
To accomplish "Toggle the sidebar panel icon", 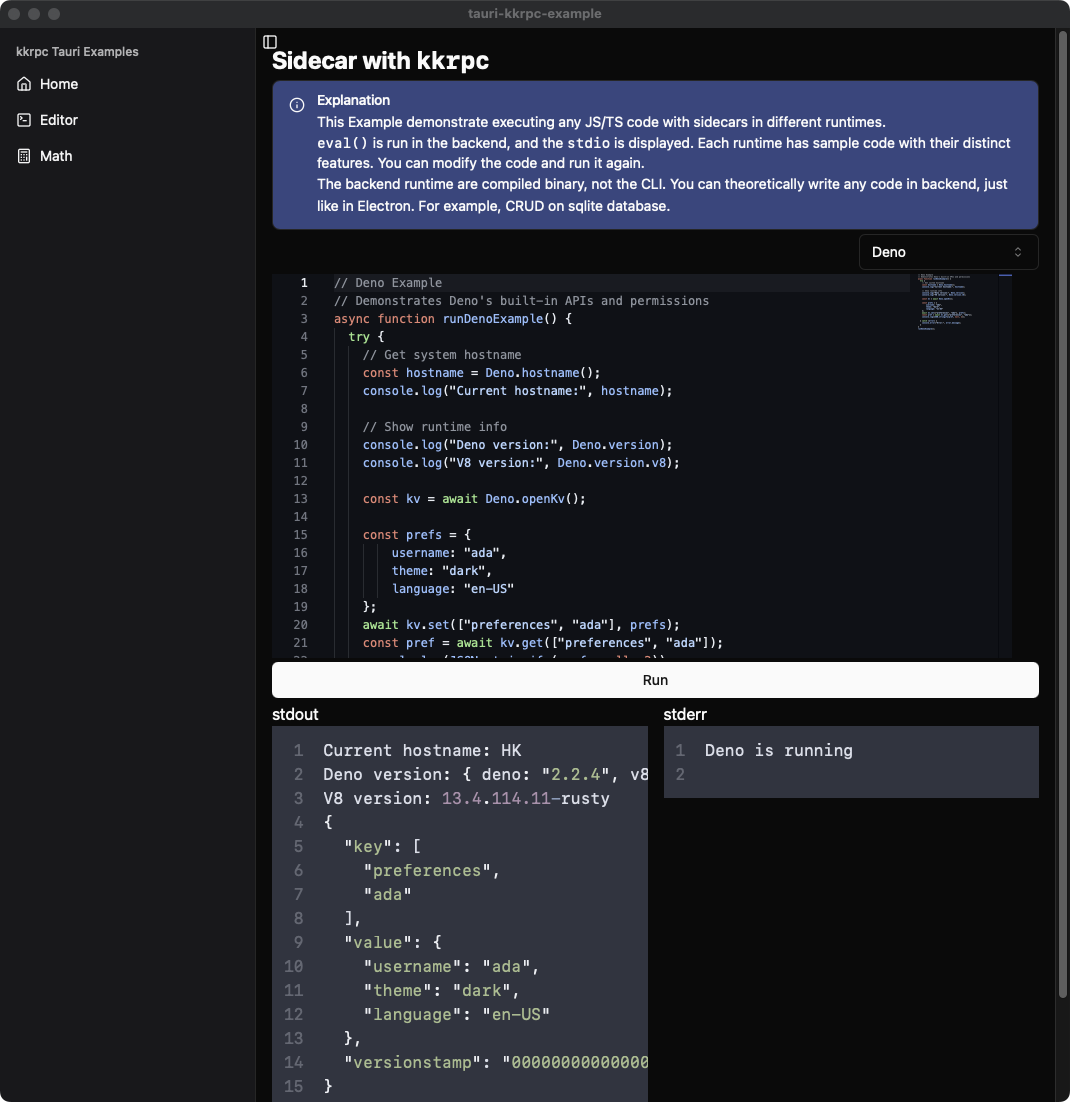I will coord(270,41).
